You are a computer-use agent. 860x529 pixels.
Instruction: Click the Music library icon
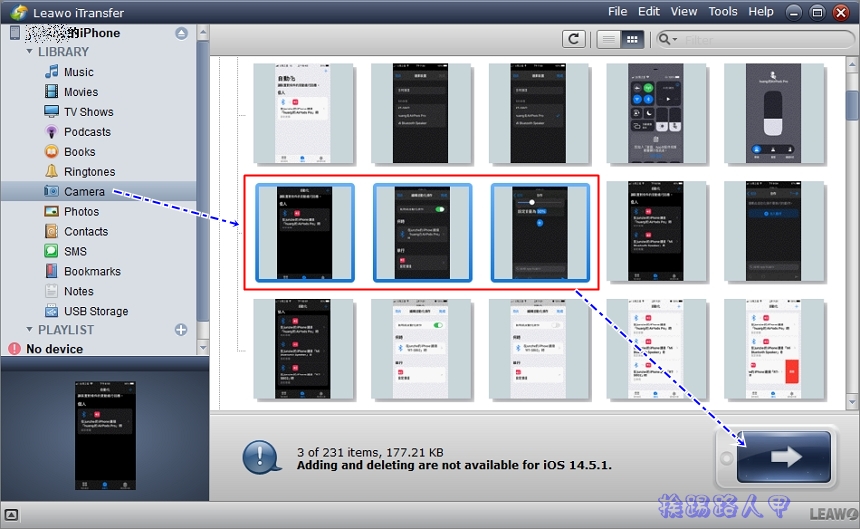(x=51, y=72)
